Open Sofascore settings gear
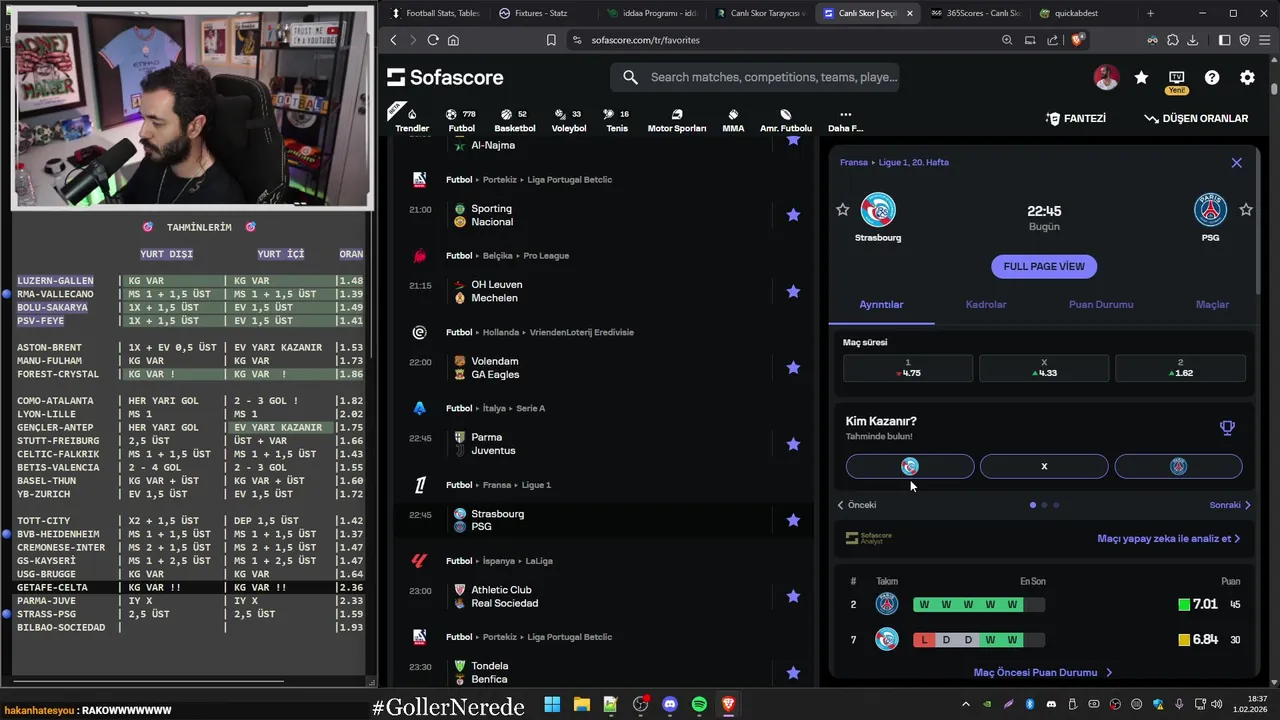Screen dimensions: 1280x720 1247,77
